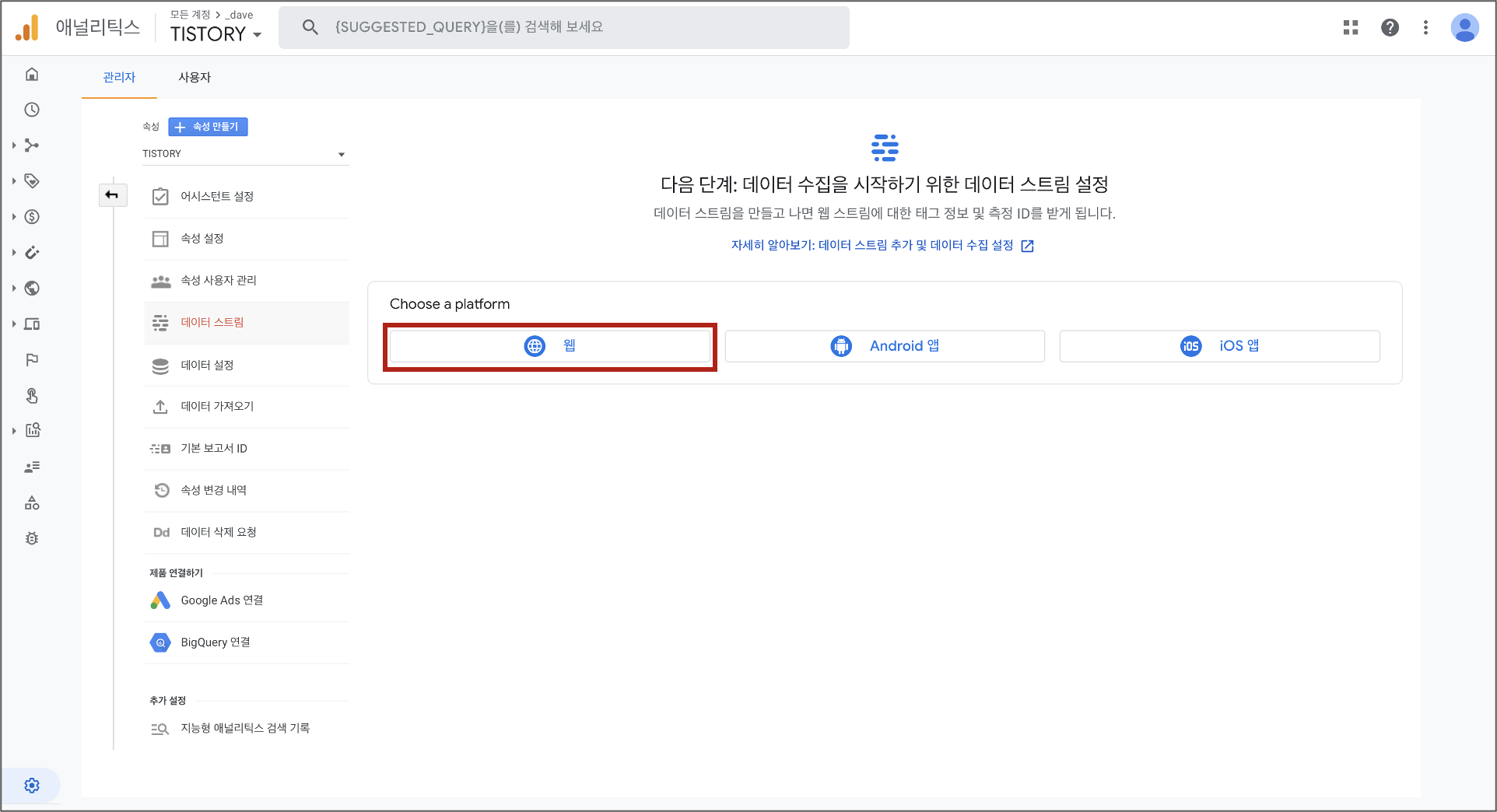Open the Events touch icon in sidebar

(32, 396)
